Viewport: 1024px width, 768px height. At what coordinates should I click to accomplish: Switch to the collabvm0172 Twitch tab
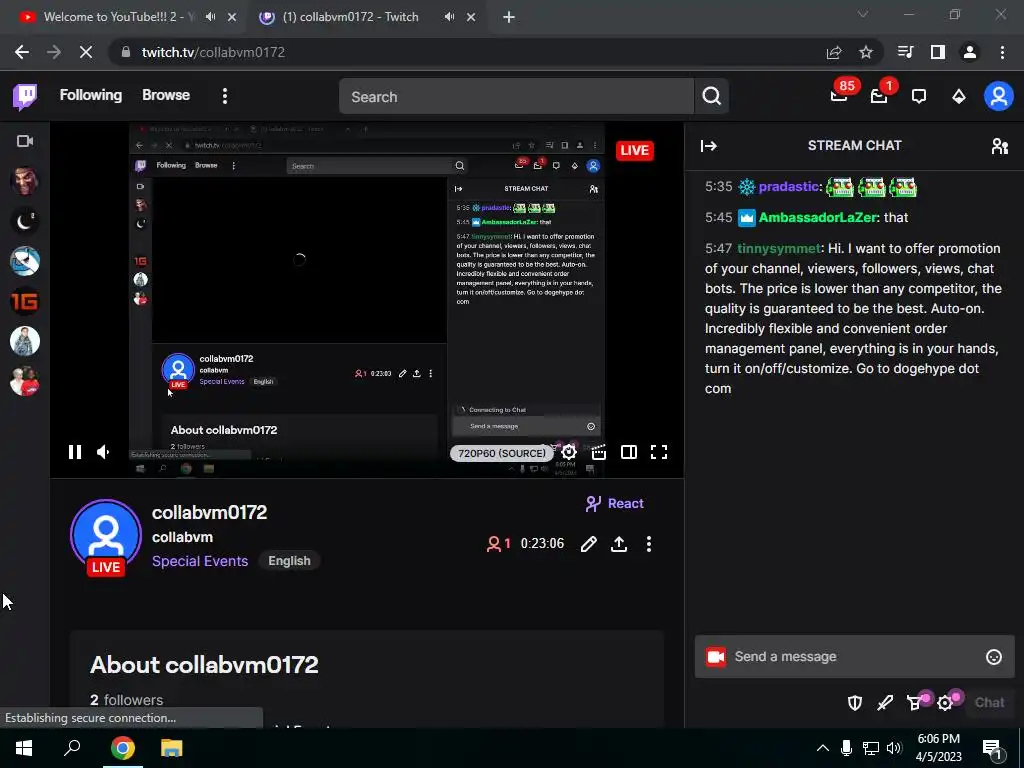350,17
